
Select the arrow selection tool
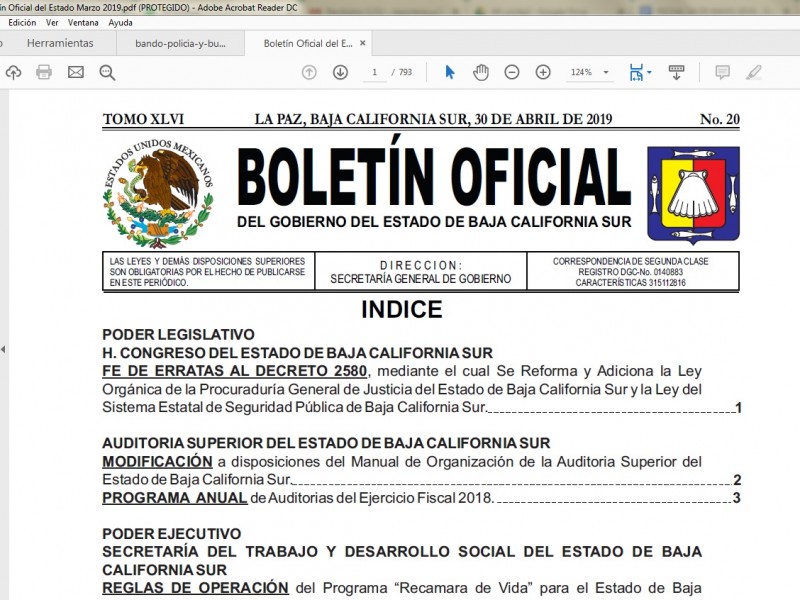(x=449, y=72)
